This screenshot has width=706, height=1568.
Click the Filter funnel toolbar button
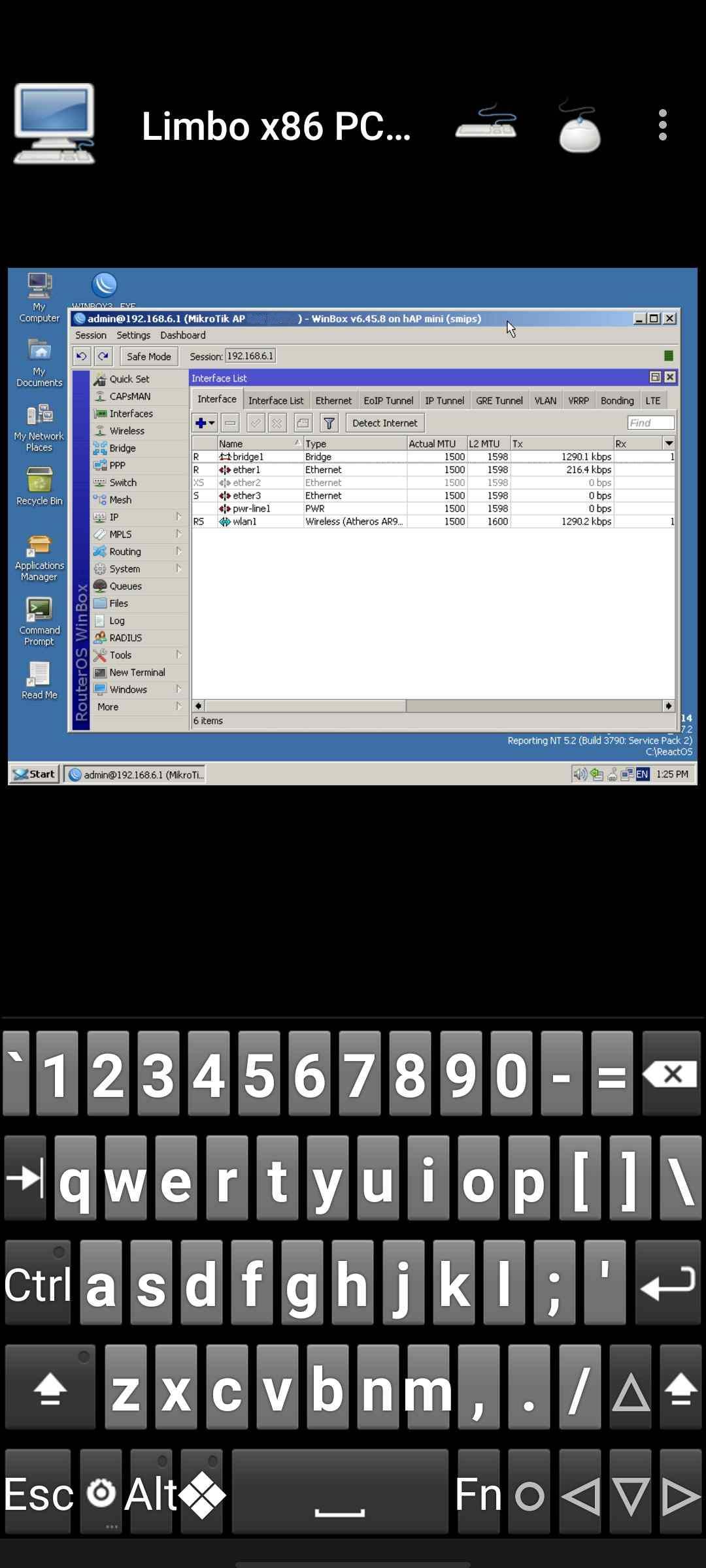[x=329, y=423]
